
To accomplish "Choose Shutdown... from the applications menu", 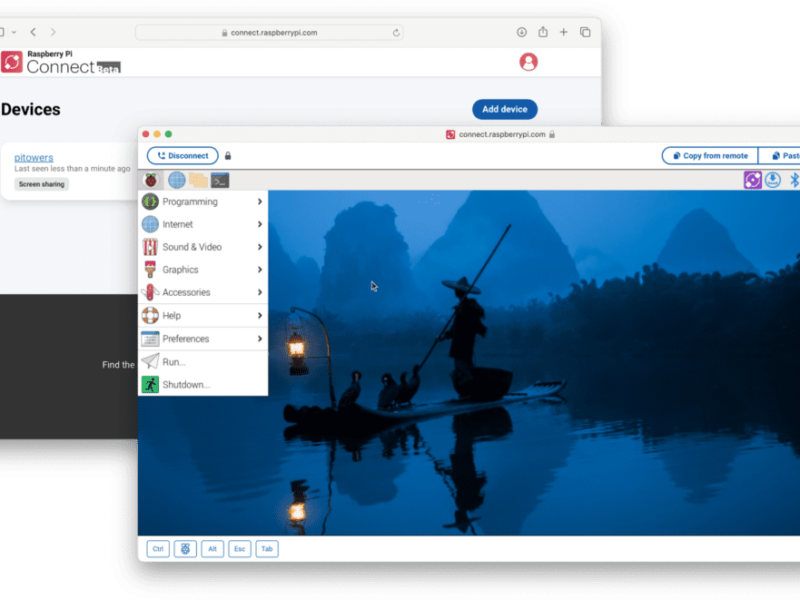I will (200, 384).
